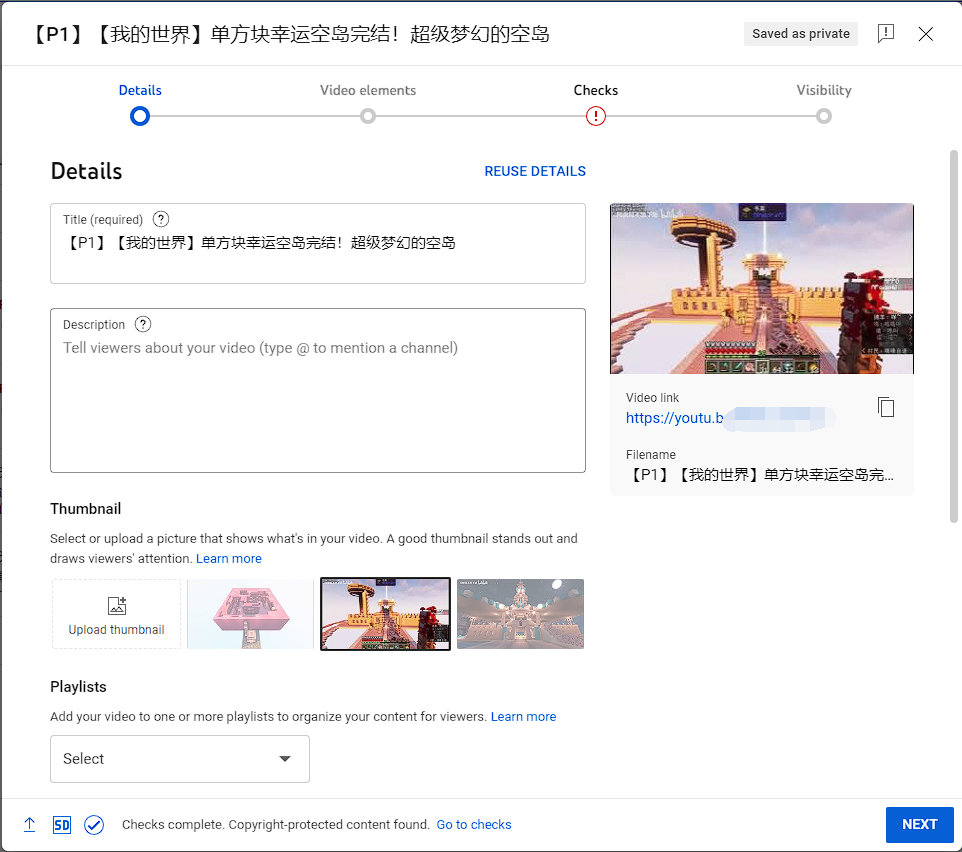Screen dimensions: 962x852
Task: Open the Playlists Select dropdown
Action: (180, 759)
